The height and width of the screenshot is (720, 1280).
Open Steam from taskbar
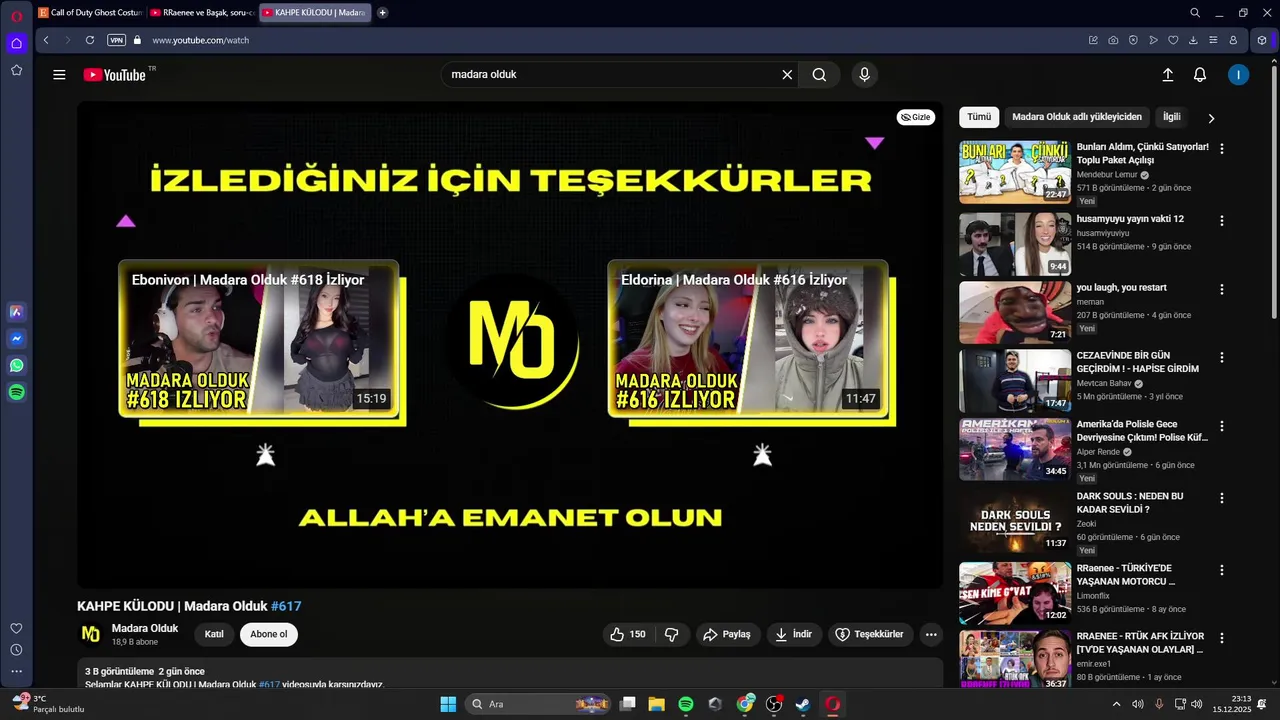tap(803, 704)
